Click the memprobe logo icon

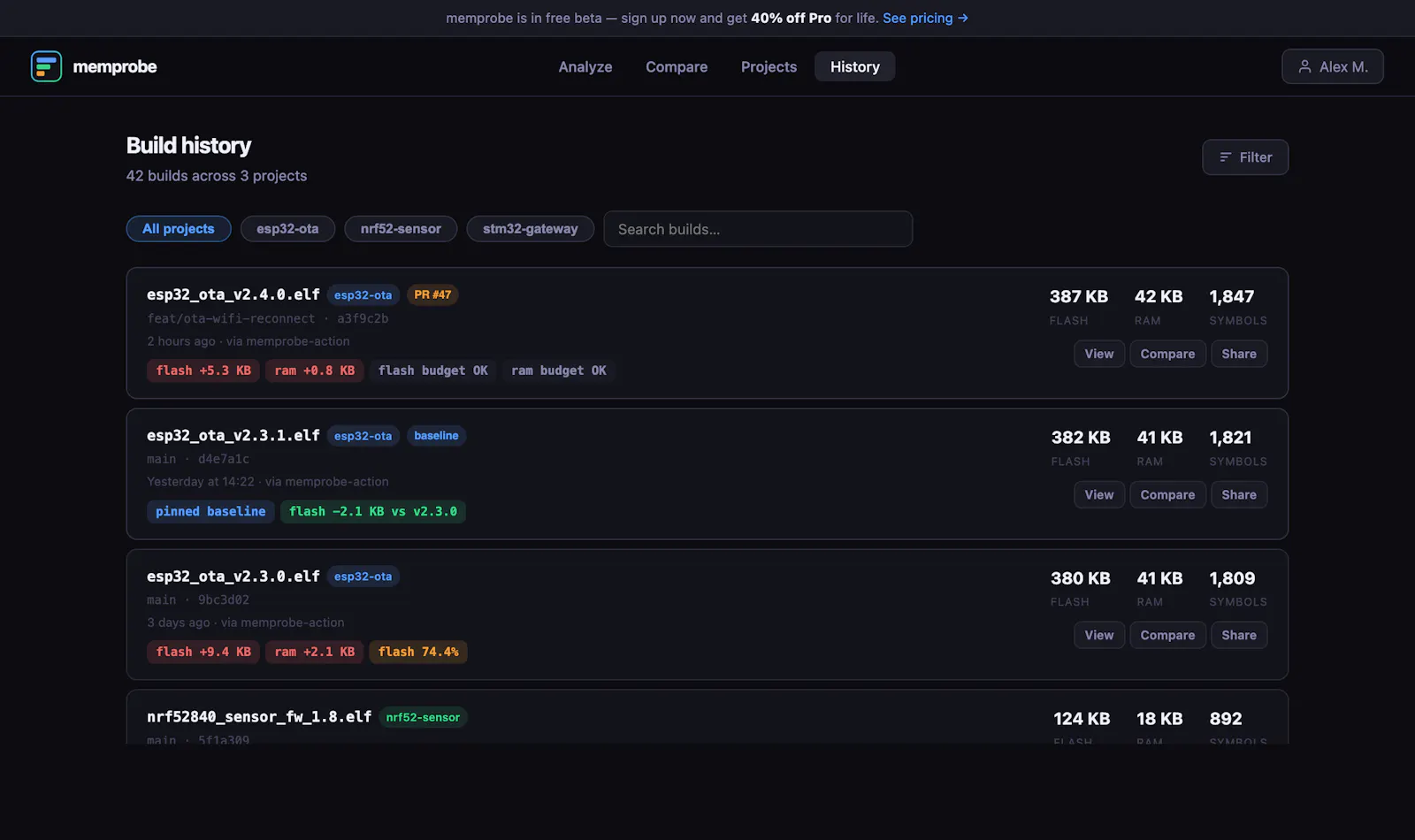pos(46,66)
